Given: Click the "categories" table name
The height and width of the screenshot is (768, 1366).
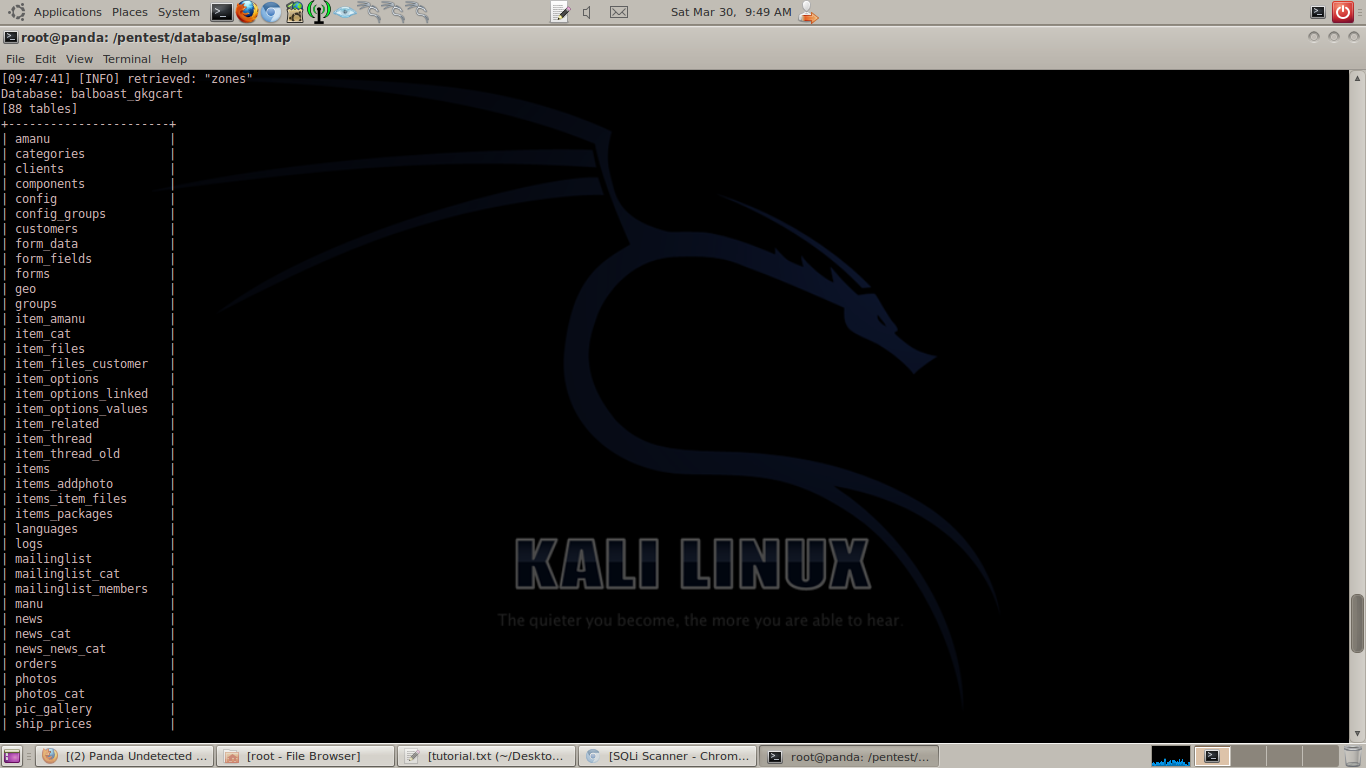Looking at the screenshot, I should tap(50, 154).
